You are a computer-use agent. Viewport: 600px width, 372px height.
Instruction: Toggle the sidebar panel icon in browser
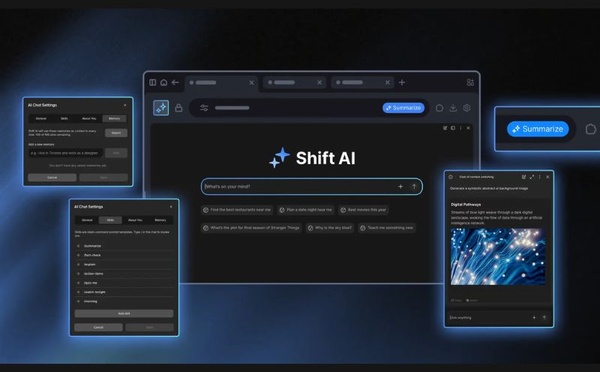coord(153,82)
